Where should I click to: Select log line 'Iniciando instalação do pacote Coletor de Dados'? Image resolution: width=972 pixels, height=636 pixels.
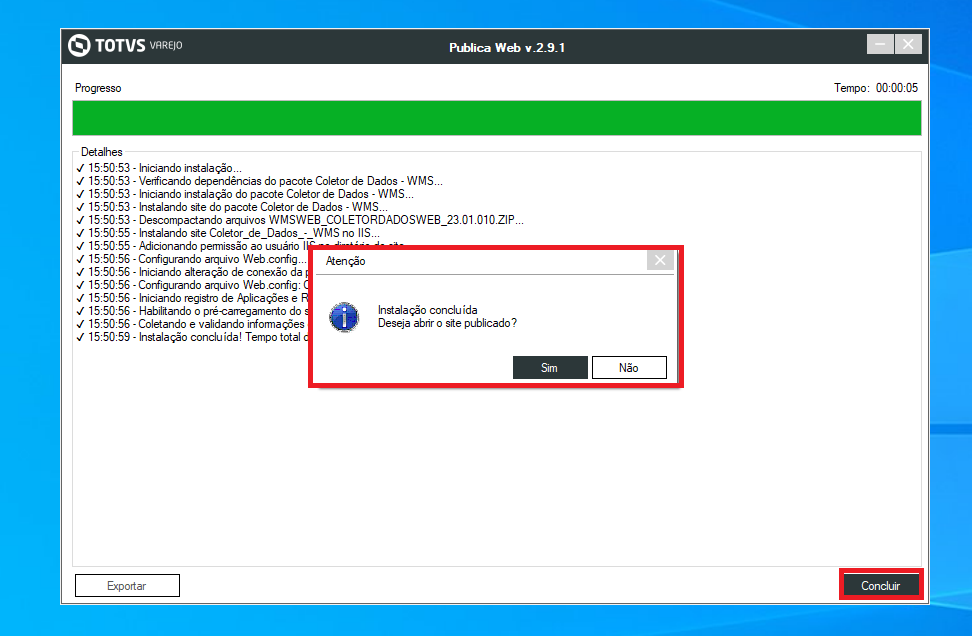click(245, 194)
